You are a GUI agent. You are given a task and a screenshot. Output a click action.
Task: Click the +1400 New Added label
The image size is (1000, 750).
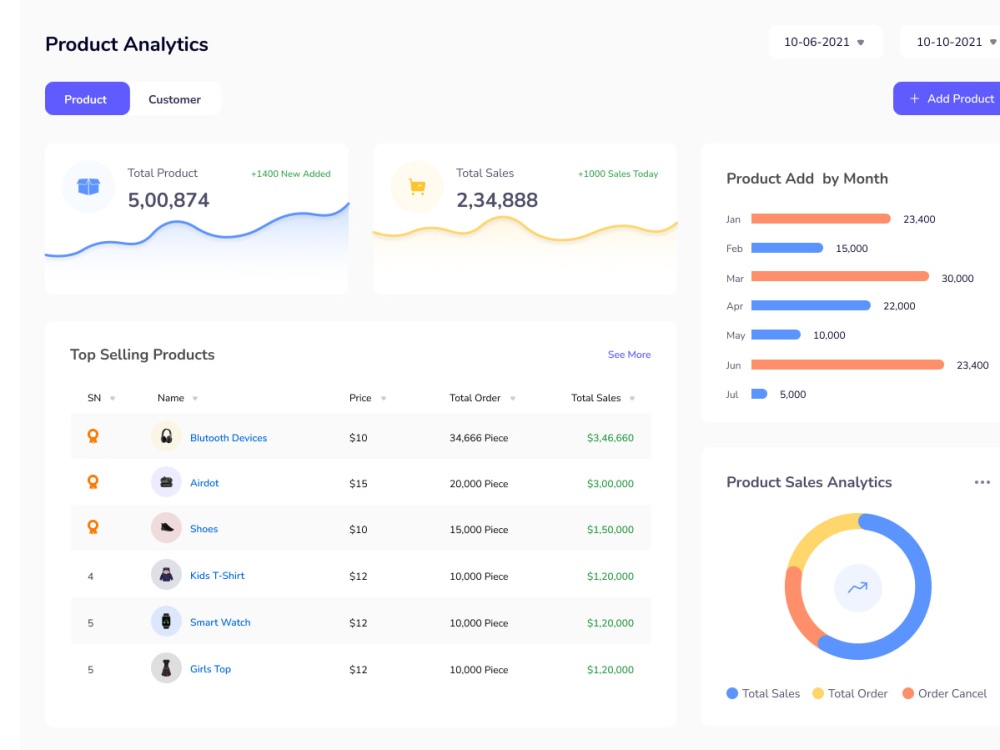coord(291,173)
